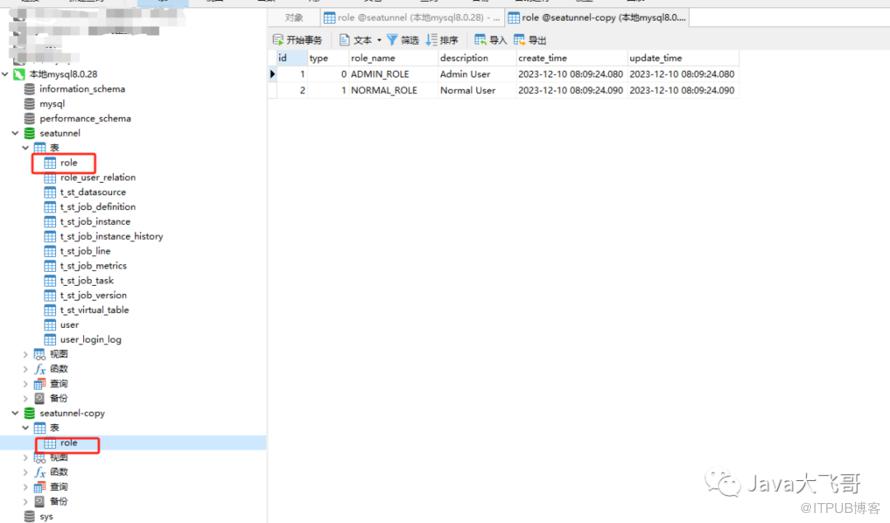Image resolution: width=890 pixels, height=523 pixels.
Task: Select the user_login_log table icon
Action: point(50,340)
